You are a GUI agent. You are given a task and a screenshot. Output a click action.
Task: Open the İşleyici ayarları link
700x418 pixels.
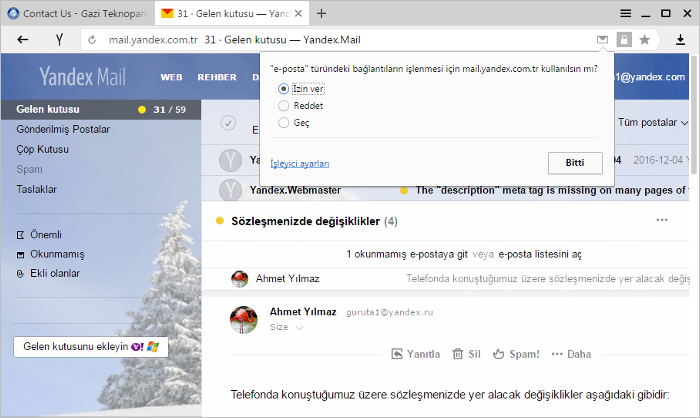click(300, 164)
